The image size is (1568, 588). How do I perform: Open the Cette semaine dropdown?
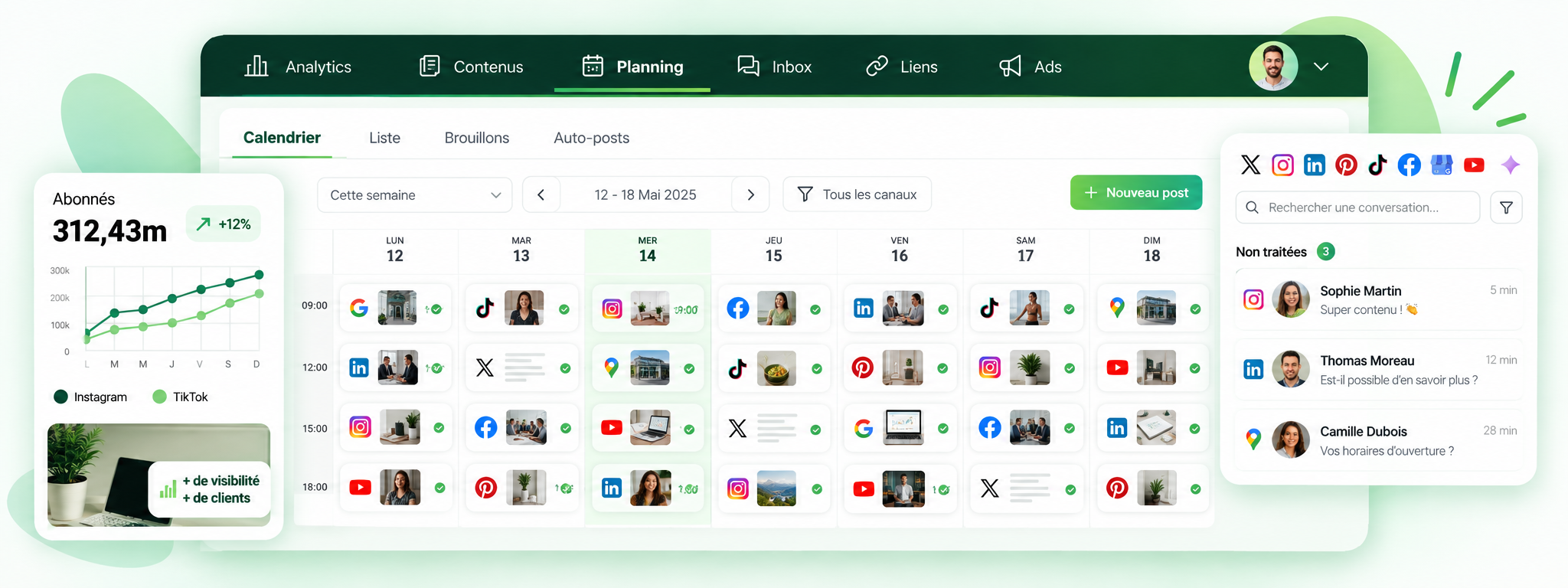point(415,195)
